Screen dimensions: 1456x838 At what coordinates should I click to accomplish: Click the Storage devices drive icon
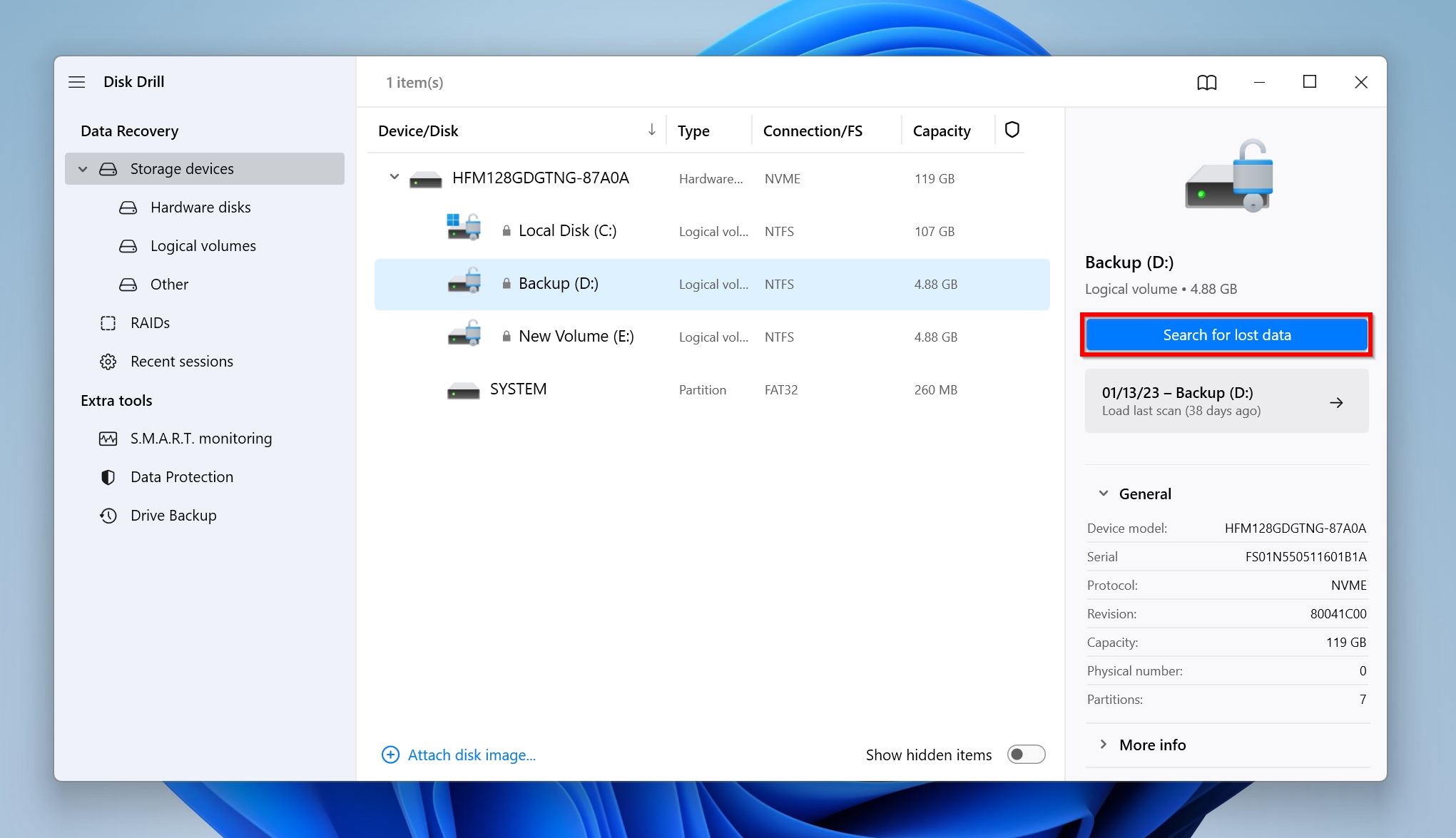point(108,169)
